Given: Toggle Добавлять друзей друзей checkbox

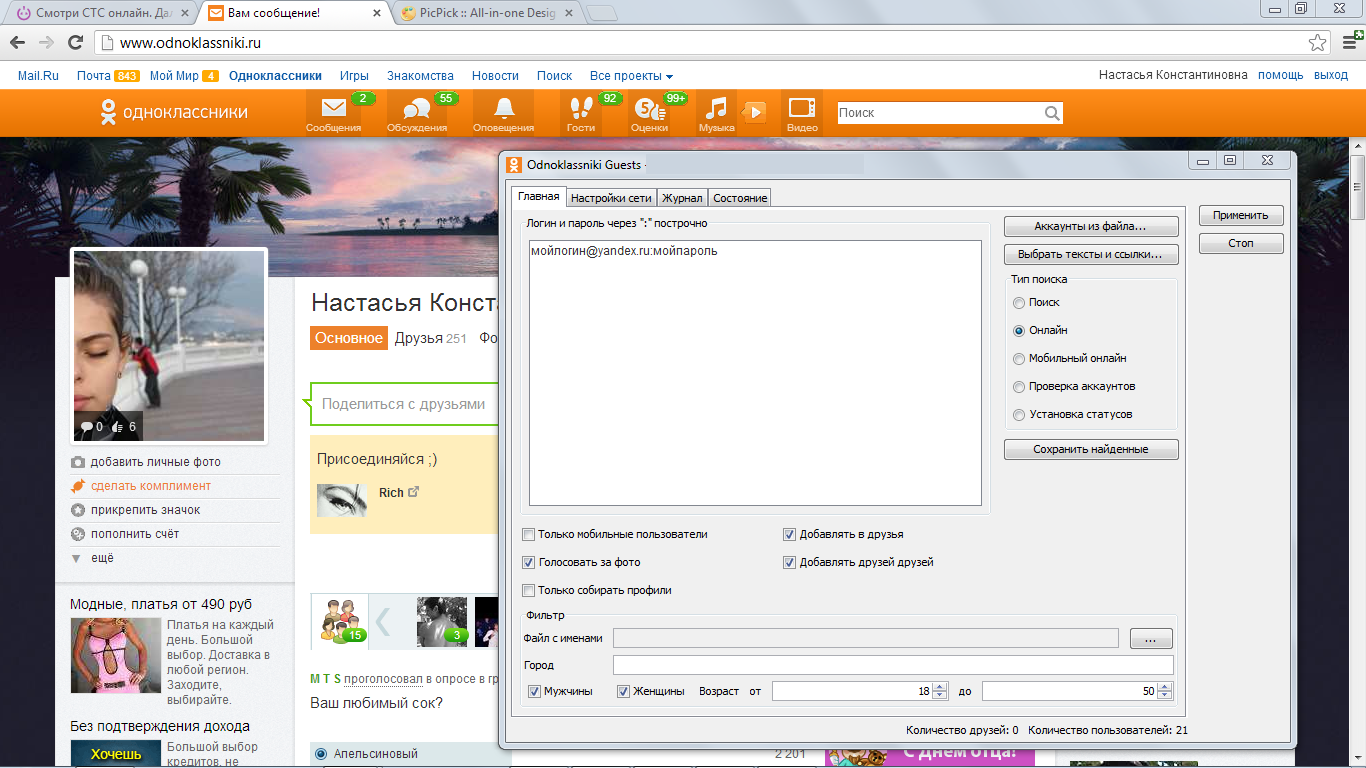Looking at the screenshot, I should 790,562.
